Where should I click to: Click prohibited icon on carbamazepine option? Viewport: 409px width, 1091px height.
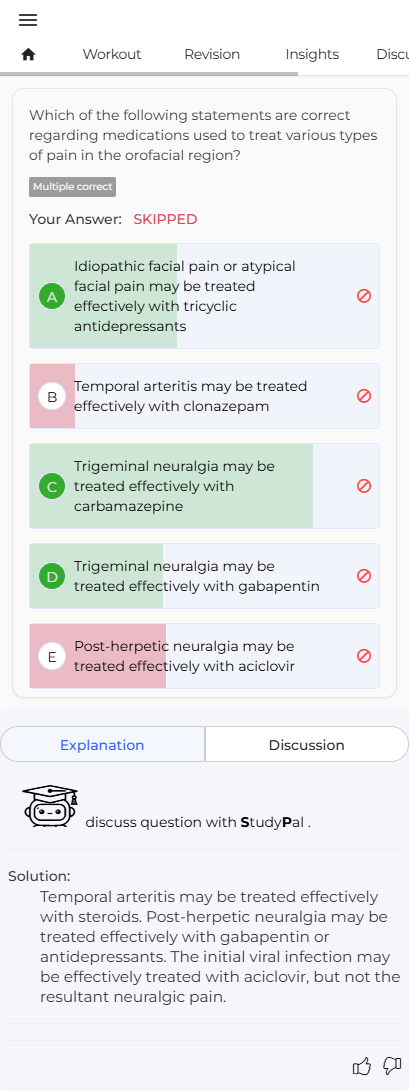pyautogui.click(x=364, y=486)
